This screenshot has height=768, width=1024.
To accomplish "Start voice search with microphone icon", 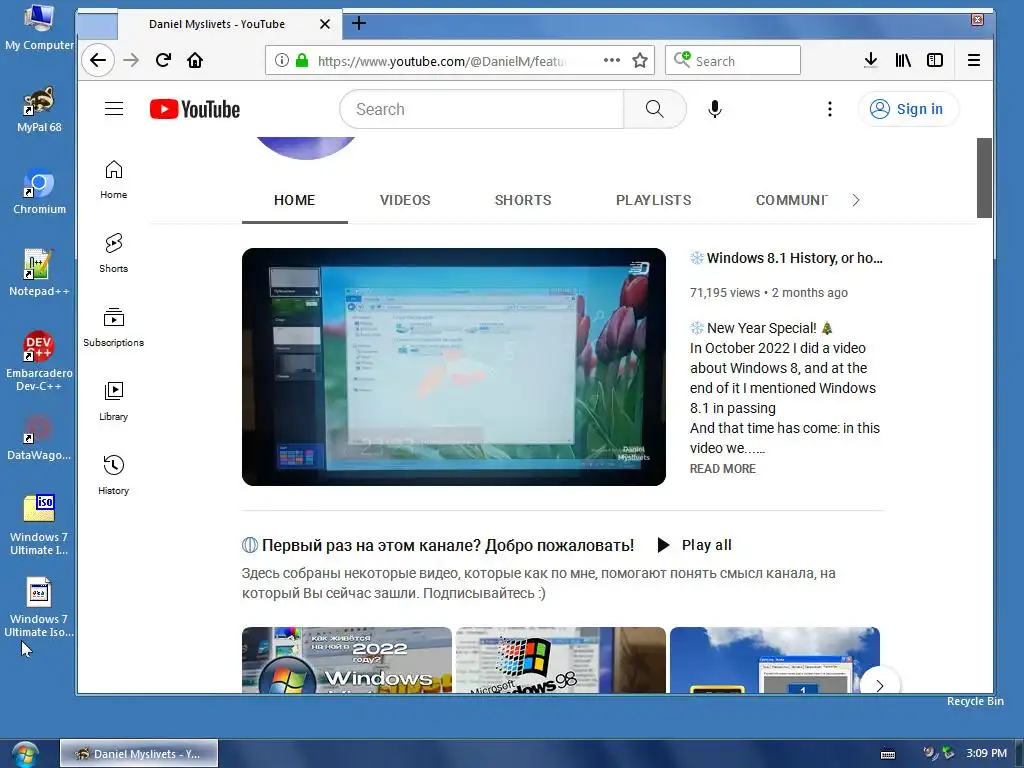I will pos(715,109).
